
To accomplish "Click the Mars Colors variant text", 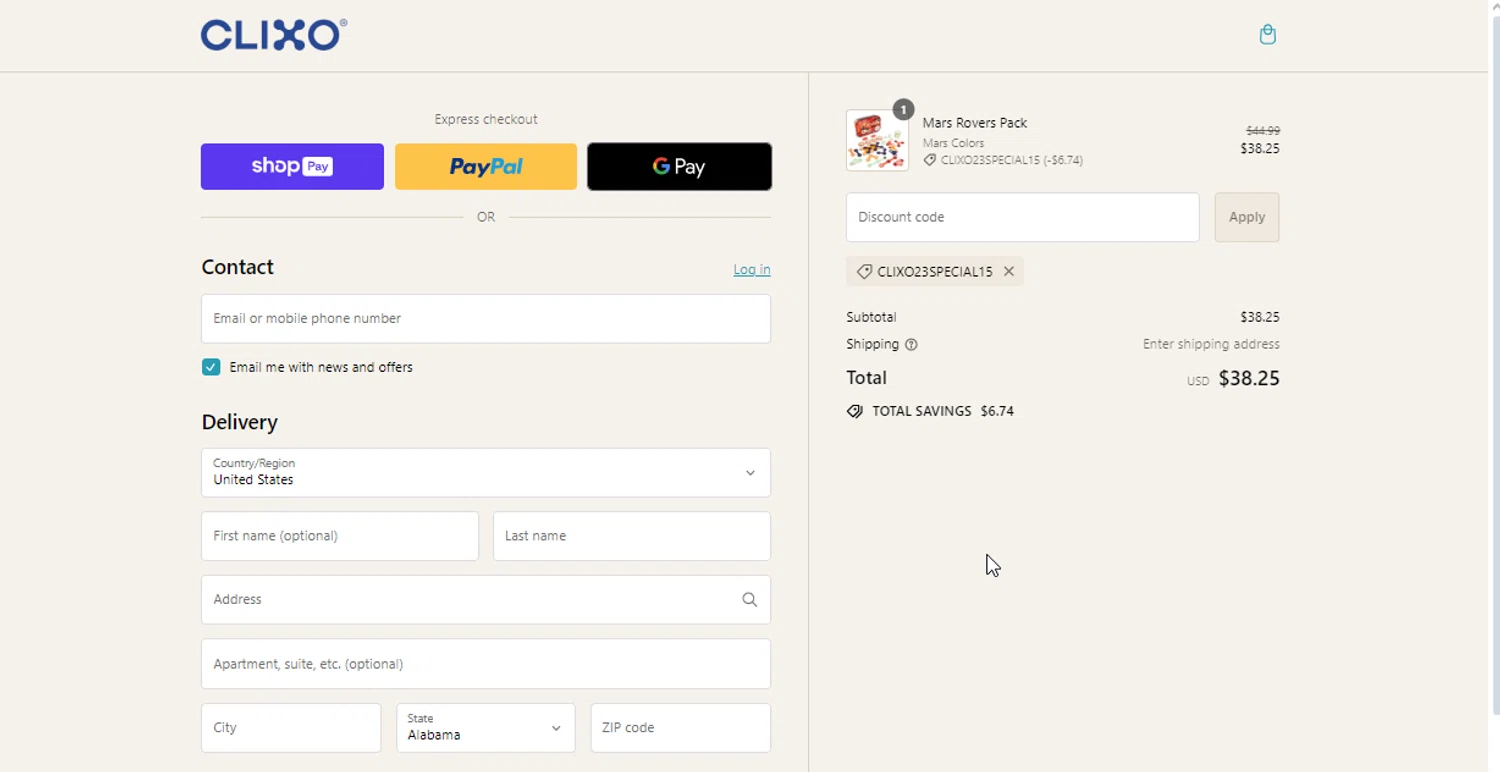I will pyautogui.click(x=953, y=143).
